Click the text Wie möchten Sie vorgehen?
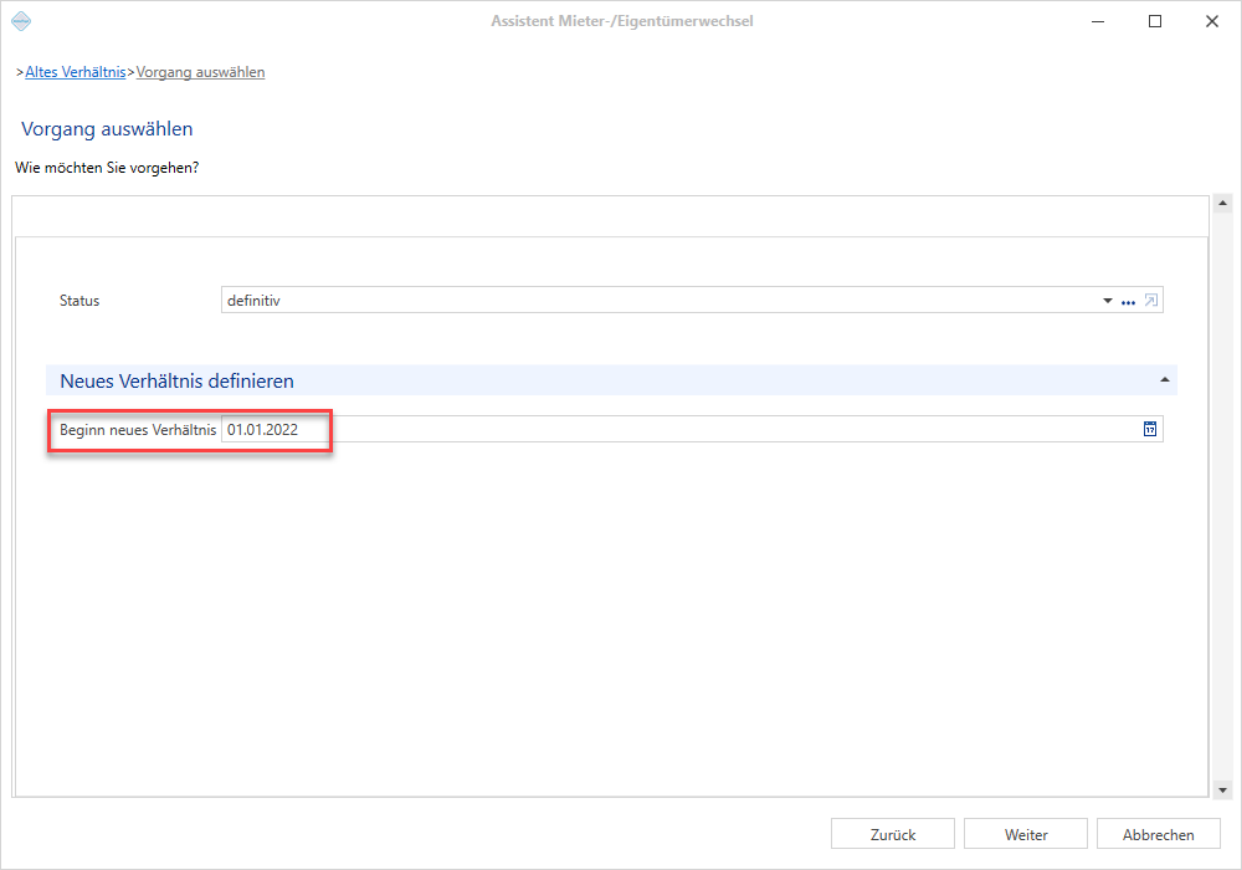The image size is (1242, 870). [x=107, y=168]
